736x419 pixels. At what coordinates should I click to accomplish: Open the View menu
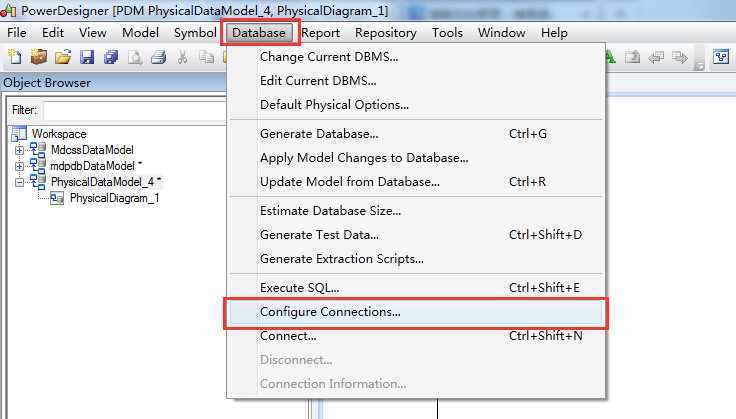tap(92, 33)
